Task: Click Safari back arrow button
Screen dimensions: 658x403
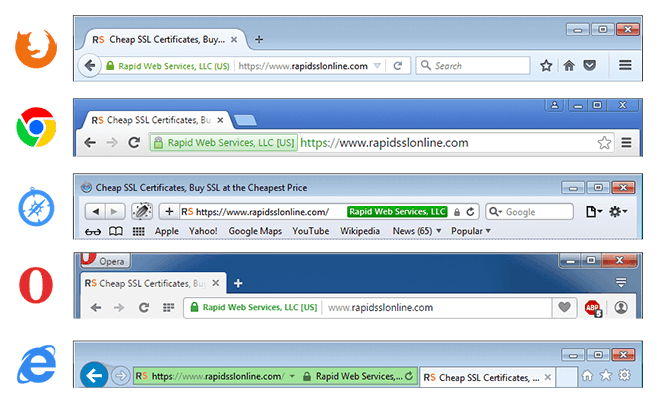Action: point(95,212)
